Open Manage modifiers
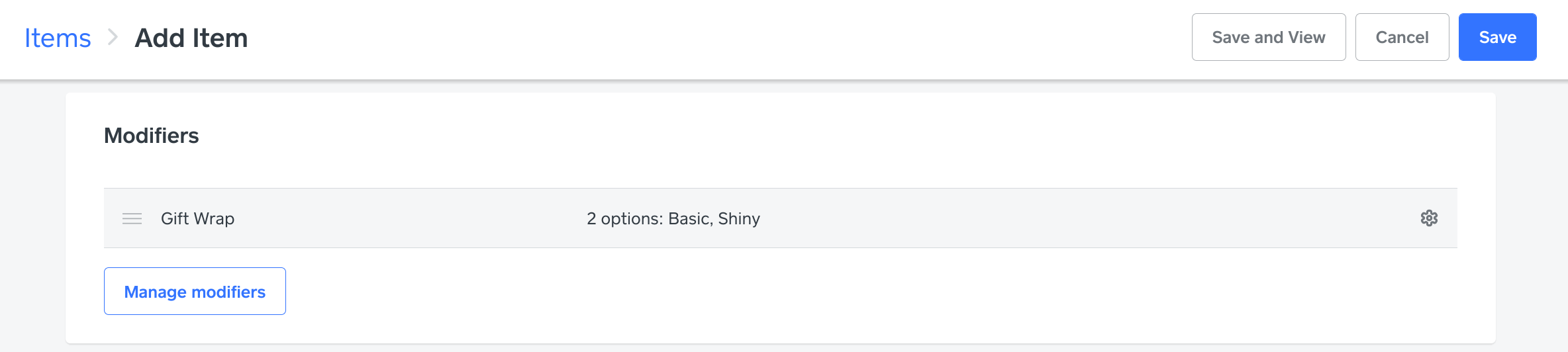This screenshot has height=352, width=1568. (195, 291)
